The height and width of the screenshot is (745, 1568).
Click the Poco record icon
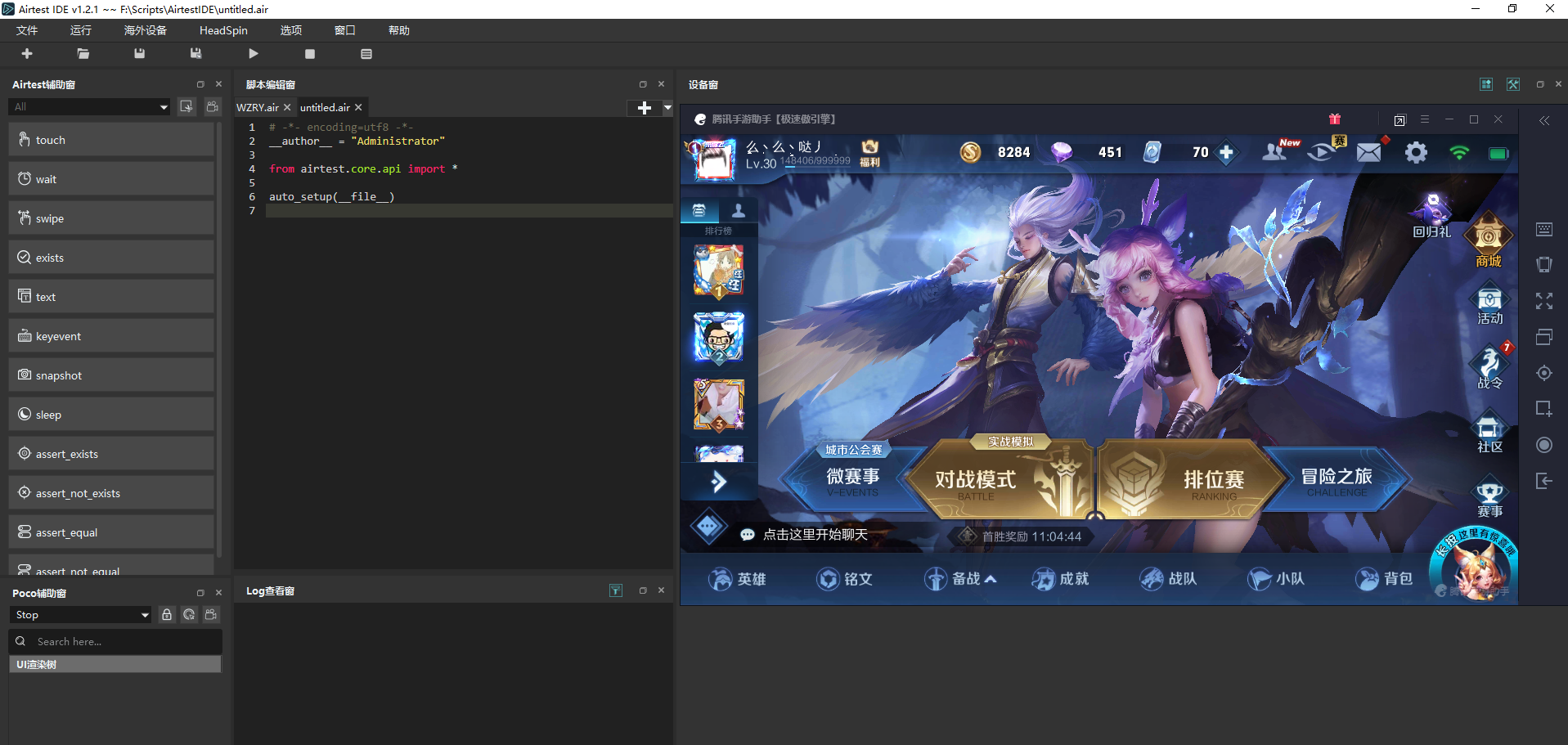tap(211, 615)
